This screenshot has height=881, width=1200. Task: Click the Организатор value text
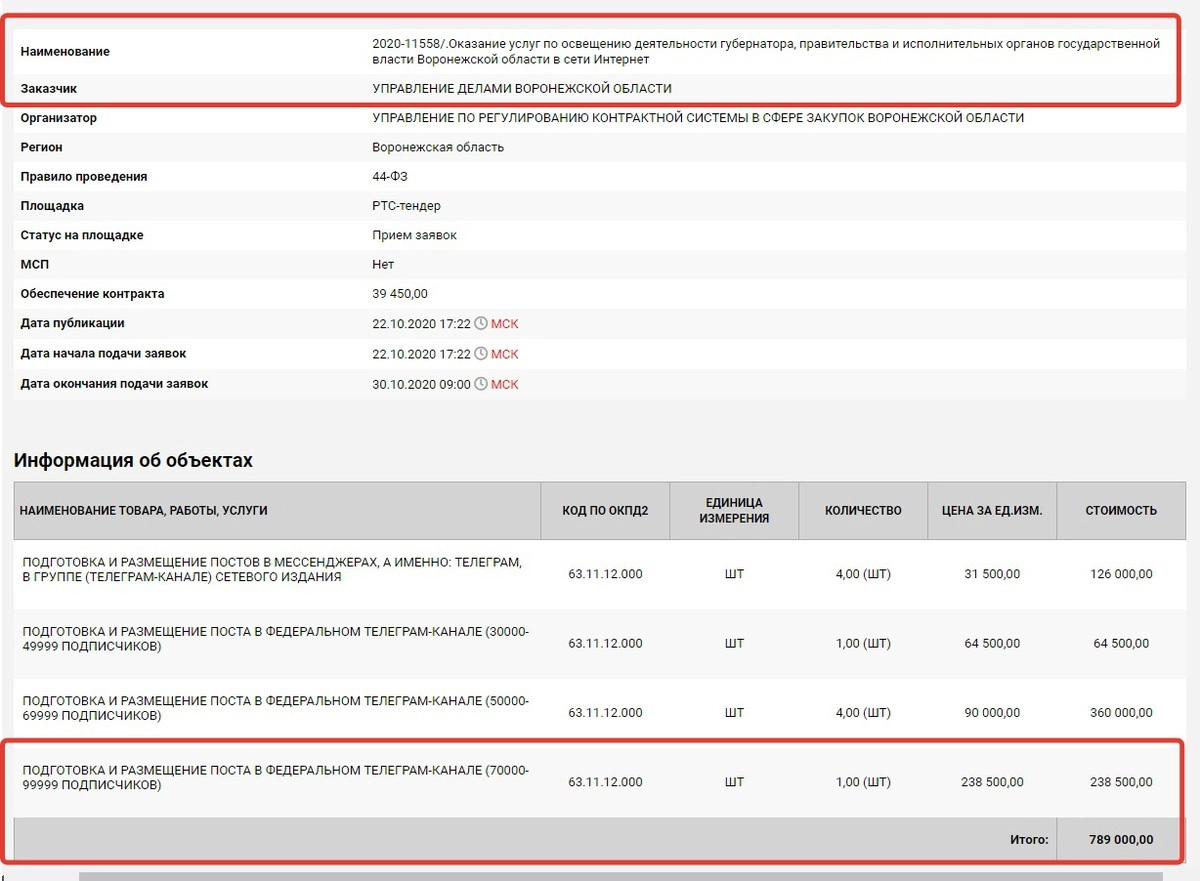[698, 118]
